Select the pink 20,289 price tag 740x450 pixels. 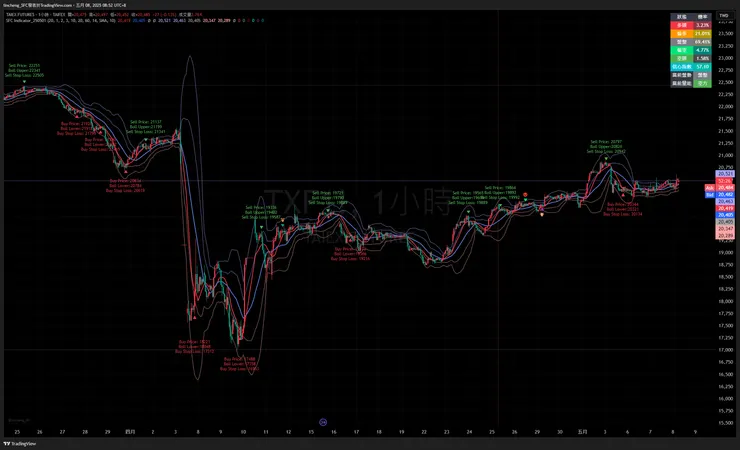point(725,235)
